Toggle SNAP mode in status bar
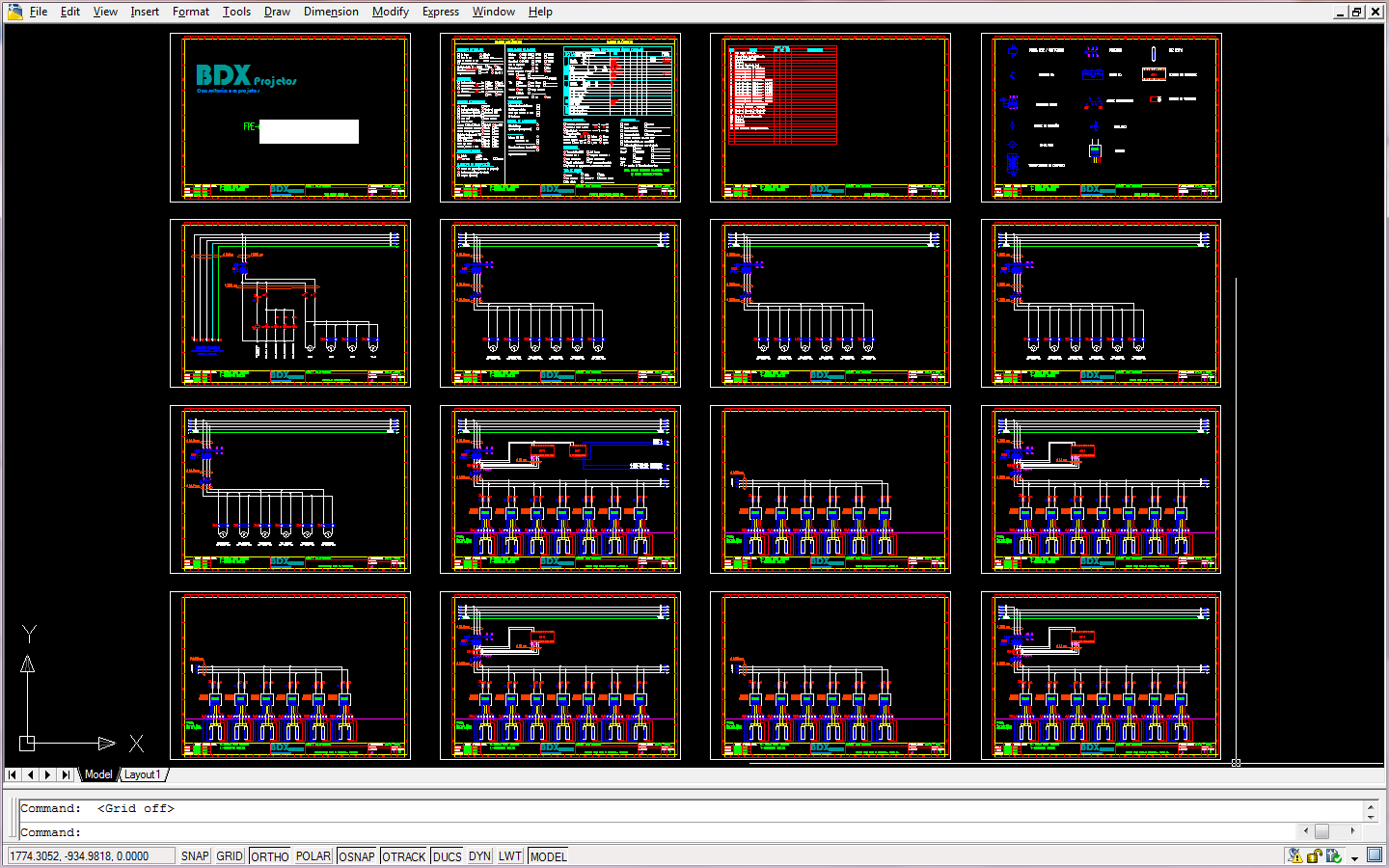Screen dimensions: 1389x868 coord(195,856)
